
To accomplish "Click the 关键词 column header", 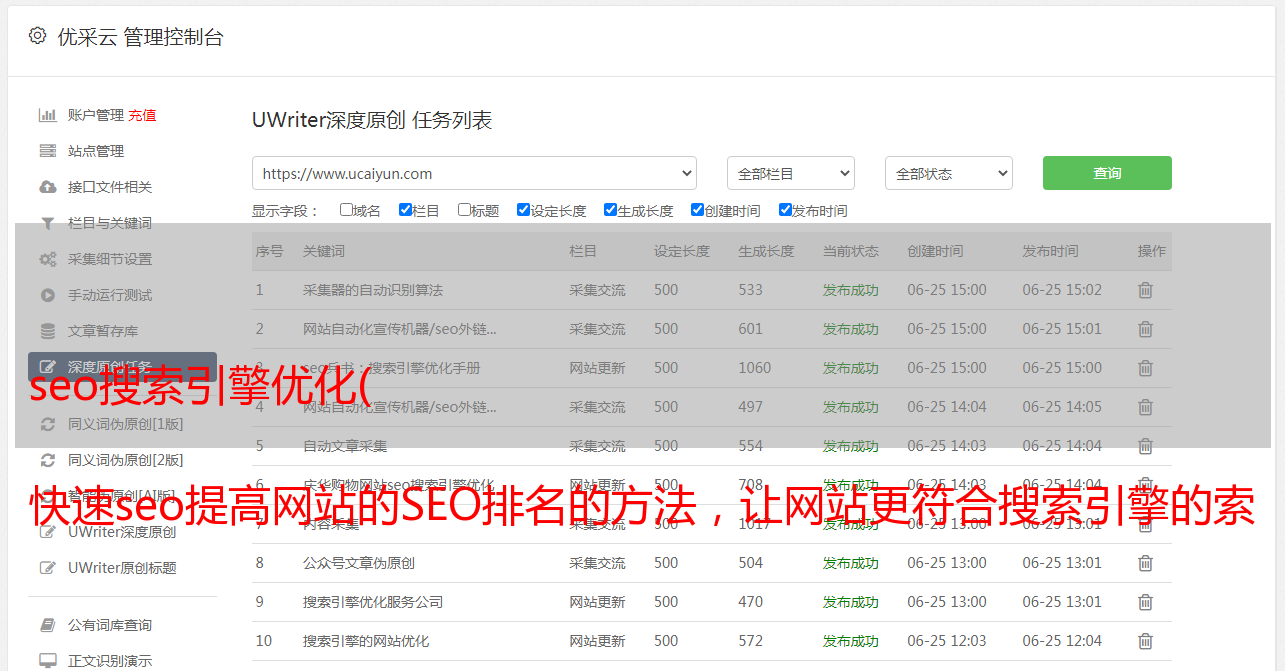I will tap(324, 251).
